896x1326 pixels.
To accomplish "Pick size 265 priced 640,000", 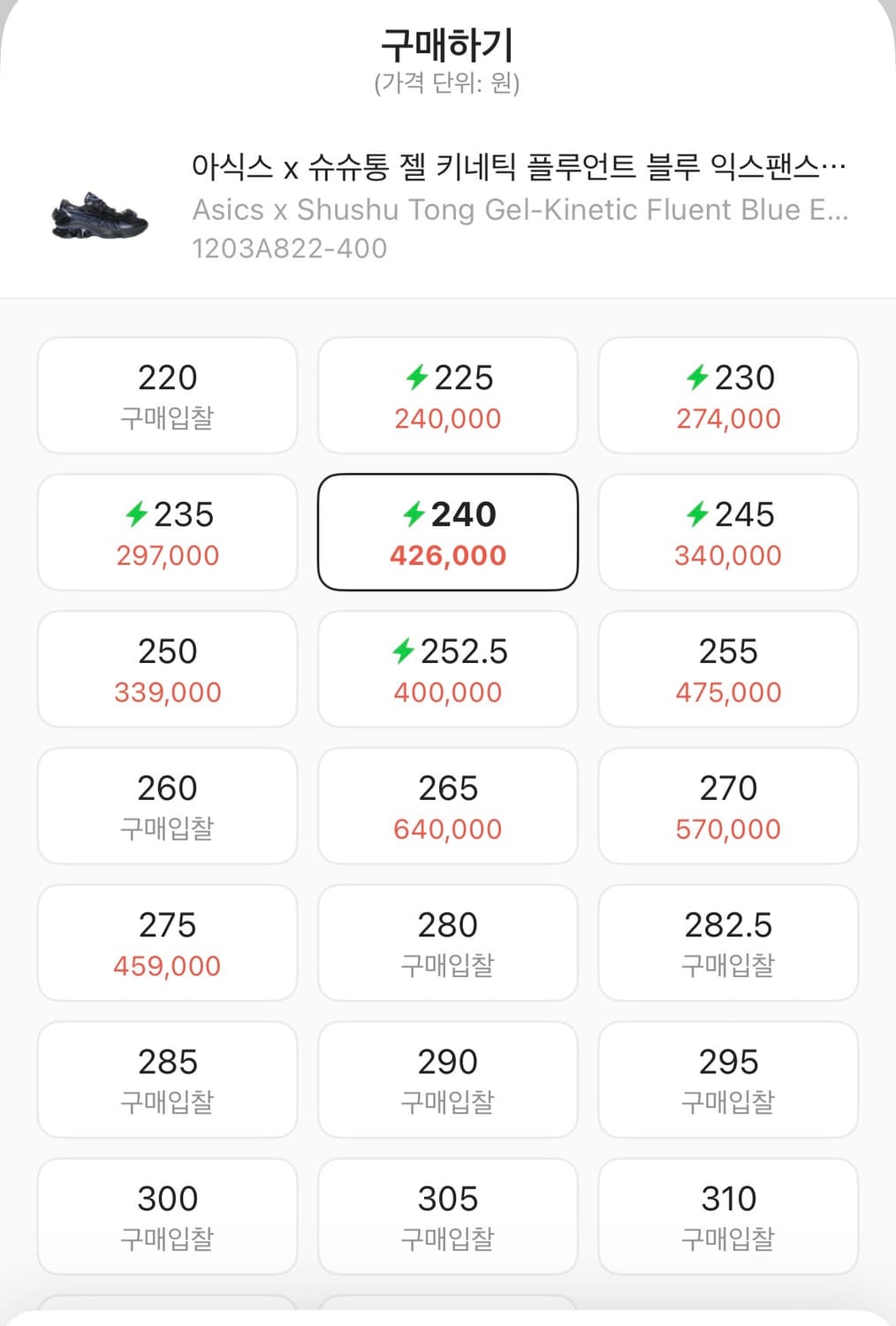I will coord(448,806).
